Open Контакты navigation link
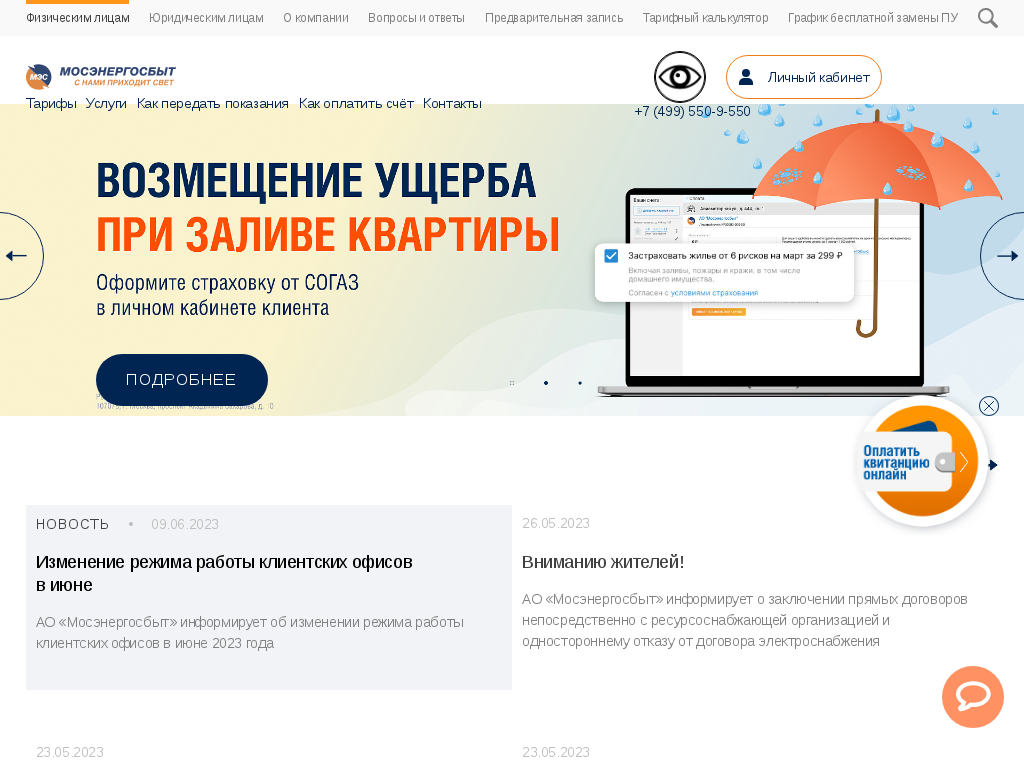 [452, 103]
